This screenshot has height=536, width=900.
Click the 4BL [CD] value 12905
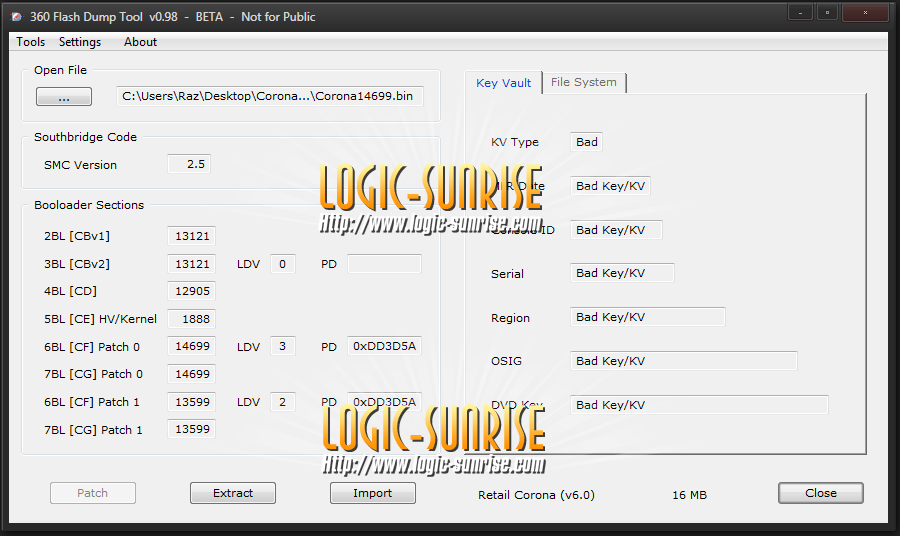click(191, 291)
